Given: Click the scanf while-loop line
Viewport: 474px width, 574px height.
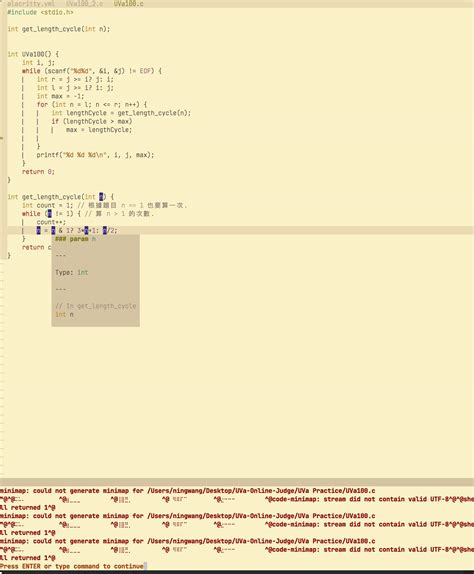Looking at the screenshot, I should 92,71.
